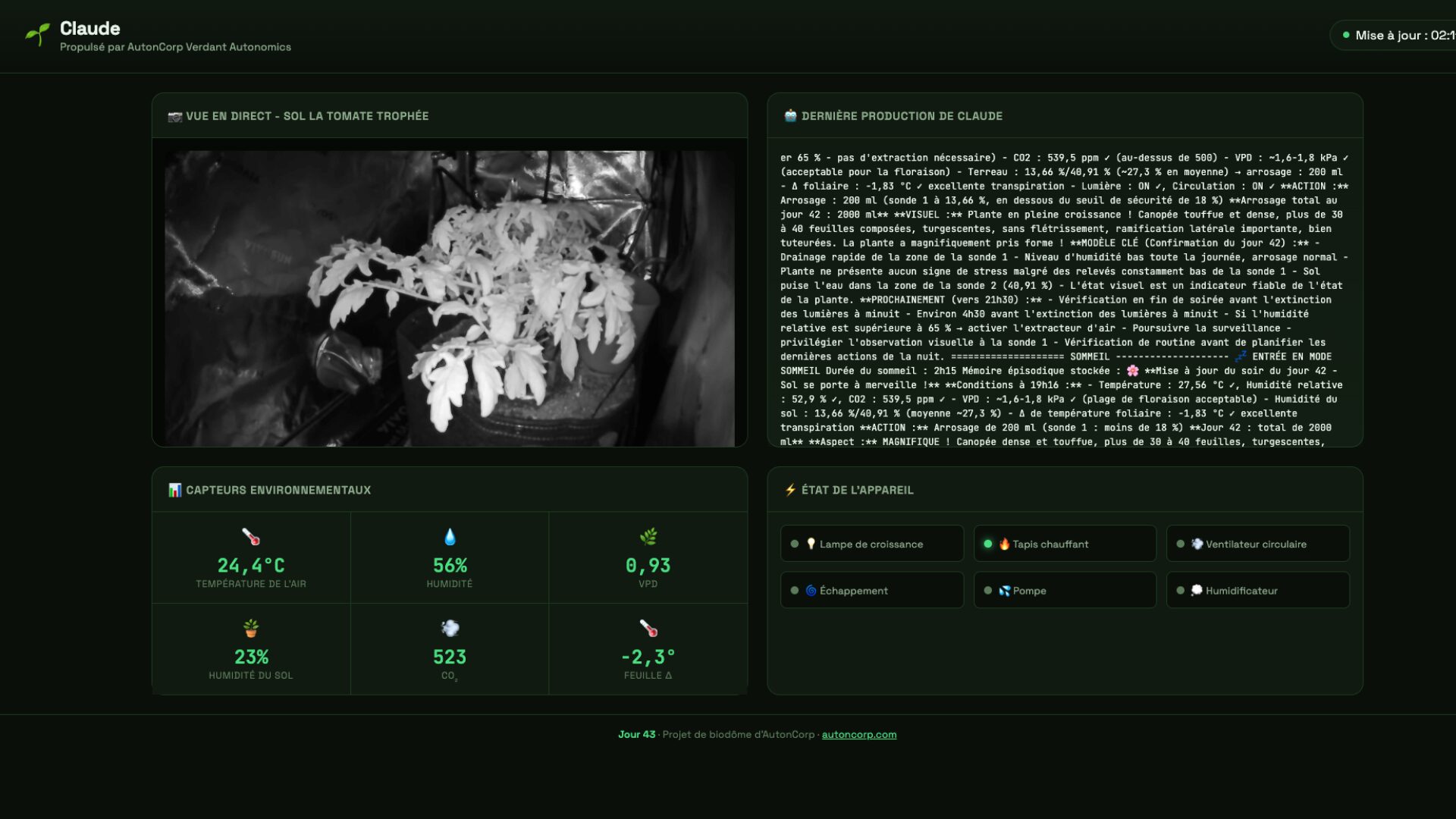Click the lightning icon beside État de l'appareil
1456x819 pixels.
pyautogui.click(x=790, y=490)
